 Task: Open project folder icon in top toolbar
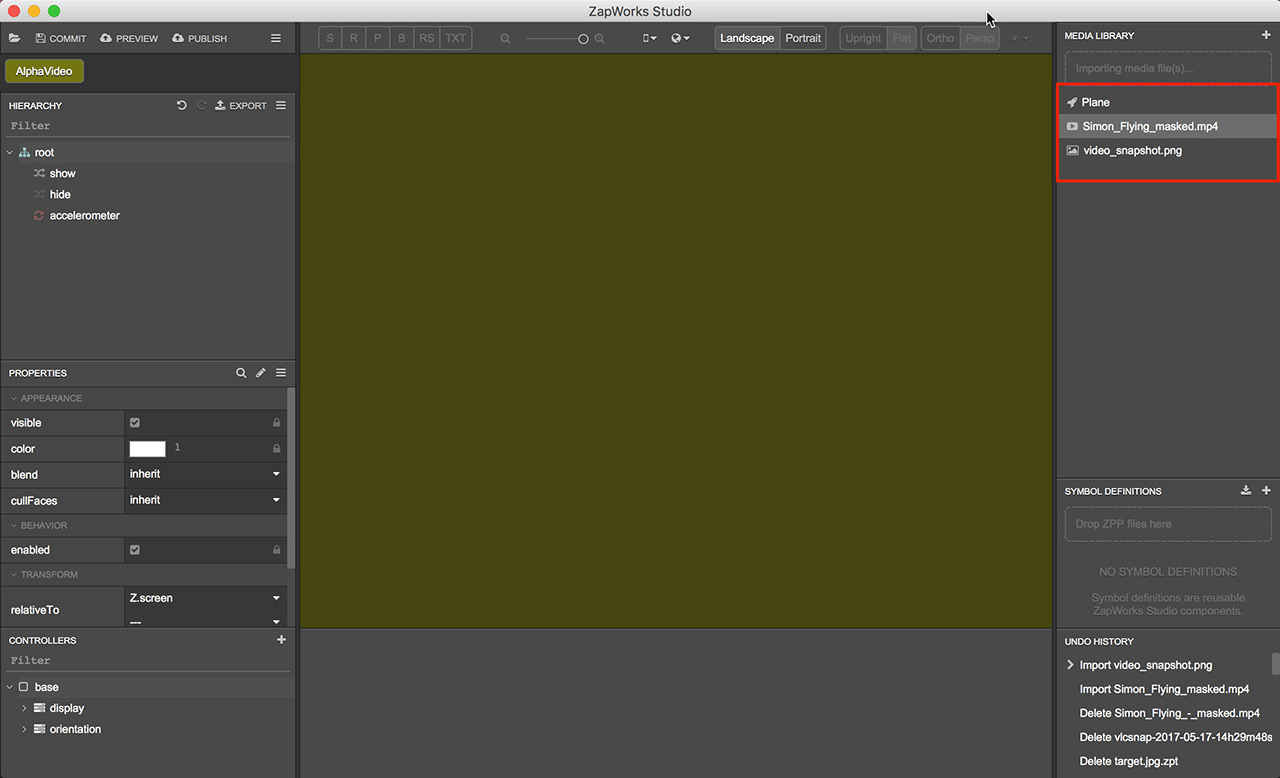pyautogui.click(x=14, y=38)
